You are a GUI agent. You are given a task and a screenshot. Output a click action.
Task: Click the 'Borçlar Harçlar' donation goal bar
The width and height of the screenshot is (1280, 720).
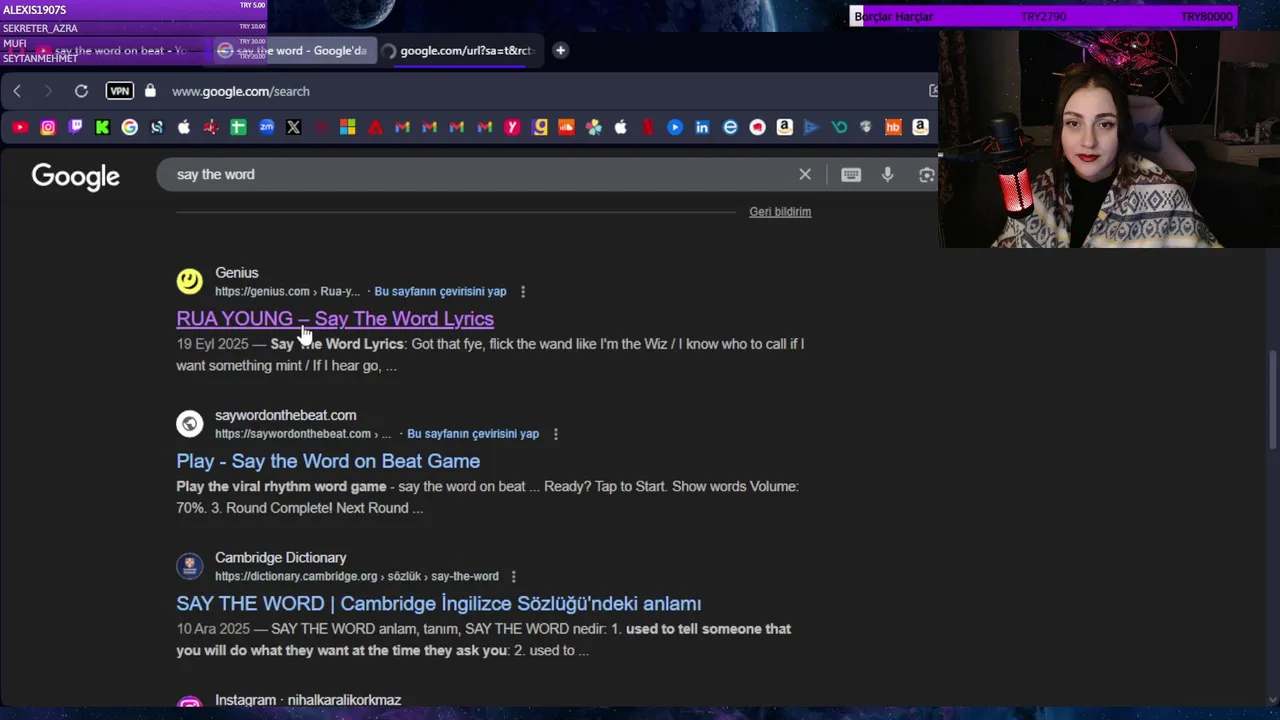(1044, 17)
